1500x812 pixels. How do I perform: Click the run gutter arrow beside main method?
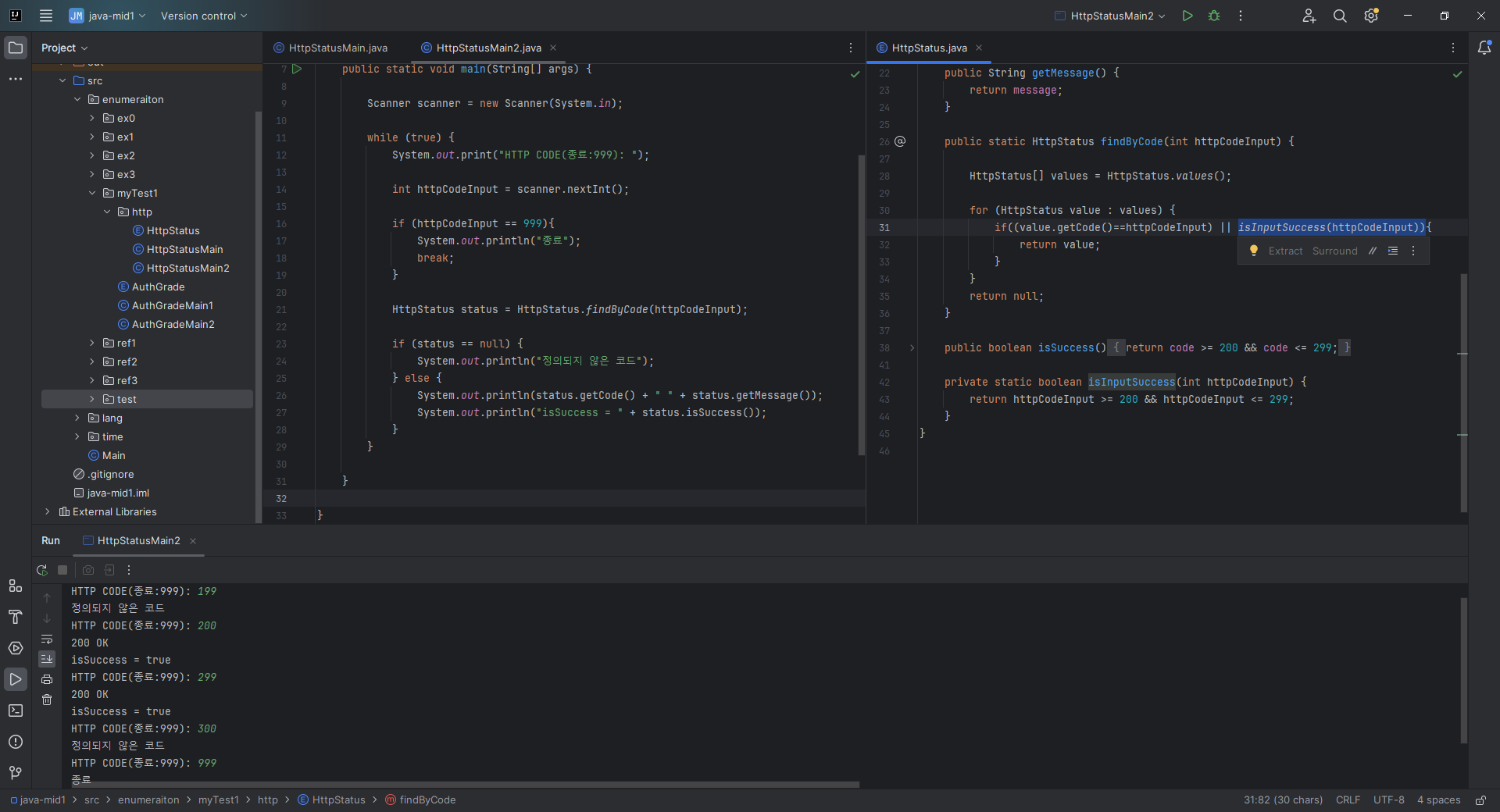(297, 69)
